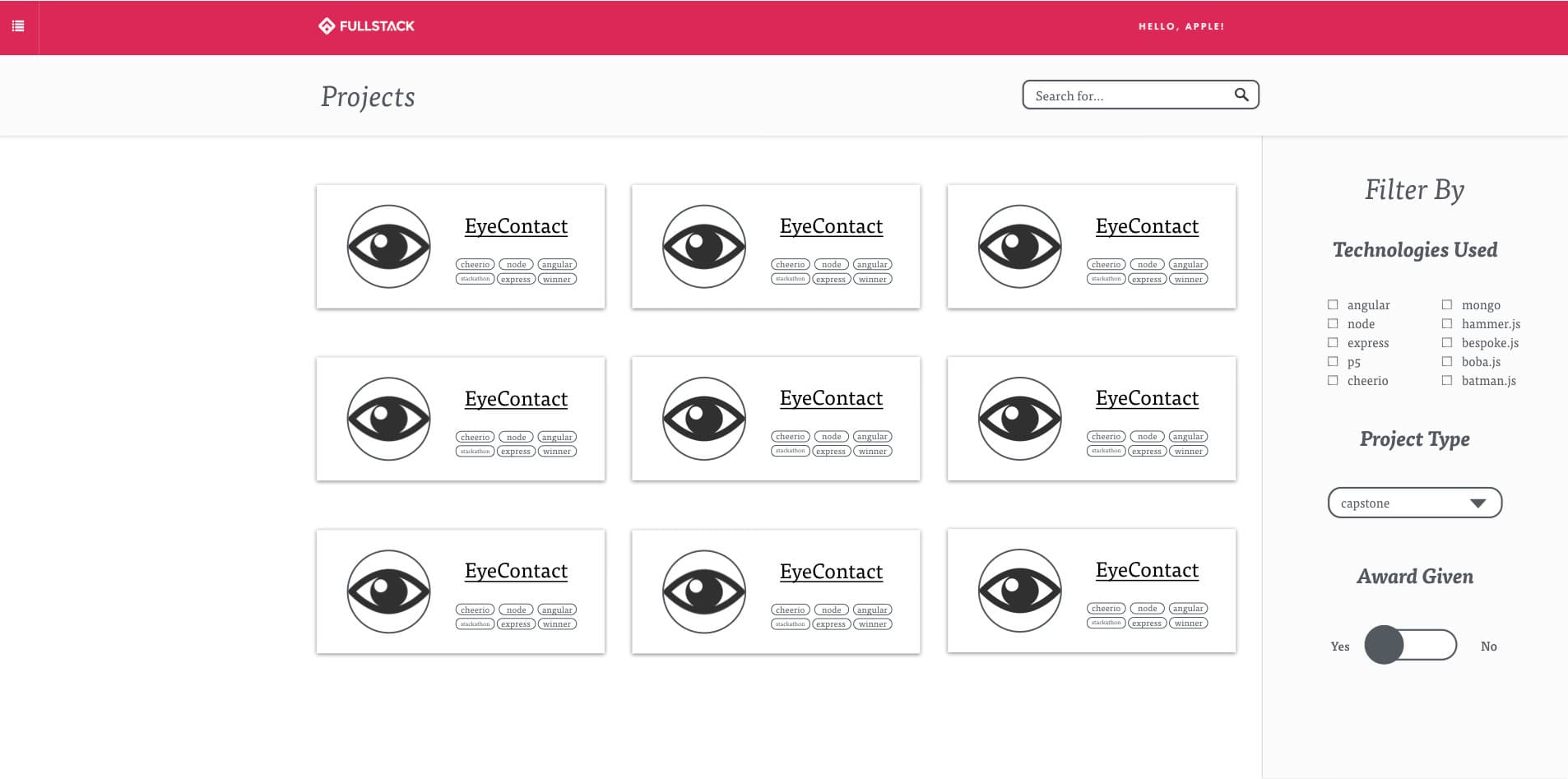Click the eye icon in the top-middle card
The width and height of the screenshot is (1568, 779).
coord(704,247)
